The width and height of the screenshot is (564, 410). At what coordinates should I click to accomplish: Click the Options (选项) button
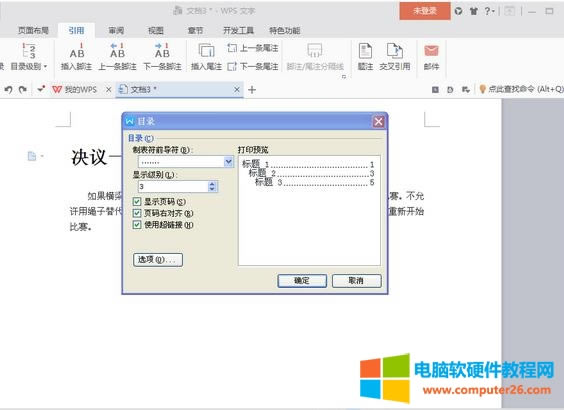pyautogui.click(x=158, y=259)
